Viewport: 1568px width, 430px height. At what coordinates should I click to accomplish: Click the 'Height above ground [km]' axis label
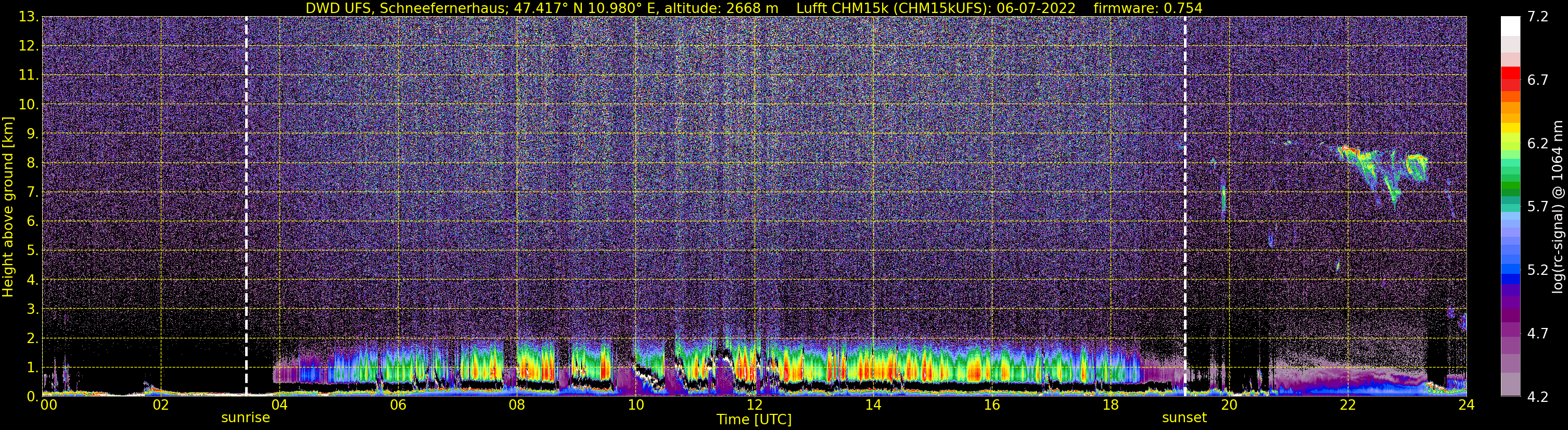(8, 207)
